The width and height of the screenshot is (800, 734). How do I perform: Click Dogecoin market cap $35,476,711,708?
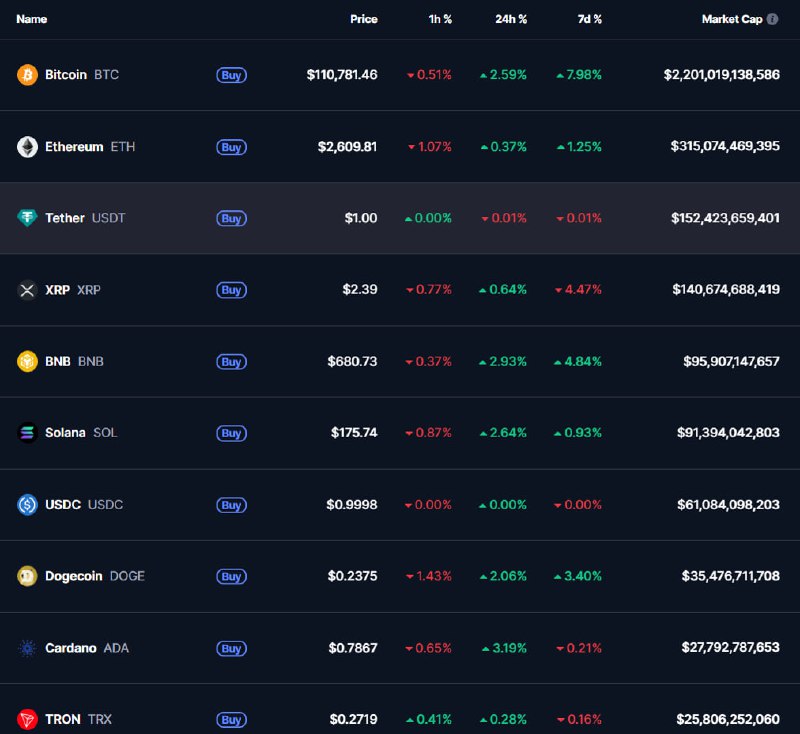click(731, 576)
